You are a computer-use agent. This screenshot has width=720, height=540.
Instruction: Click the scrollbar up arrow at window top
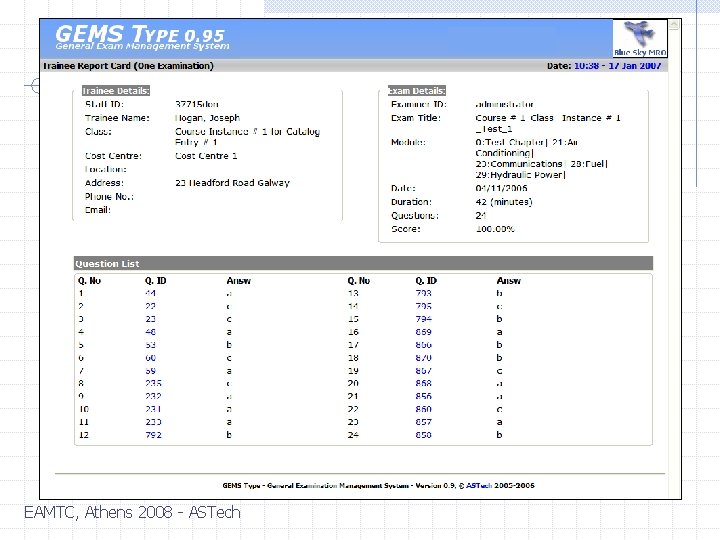[x=674, y=25]
